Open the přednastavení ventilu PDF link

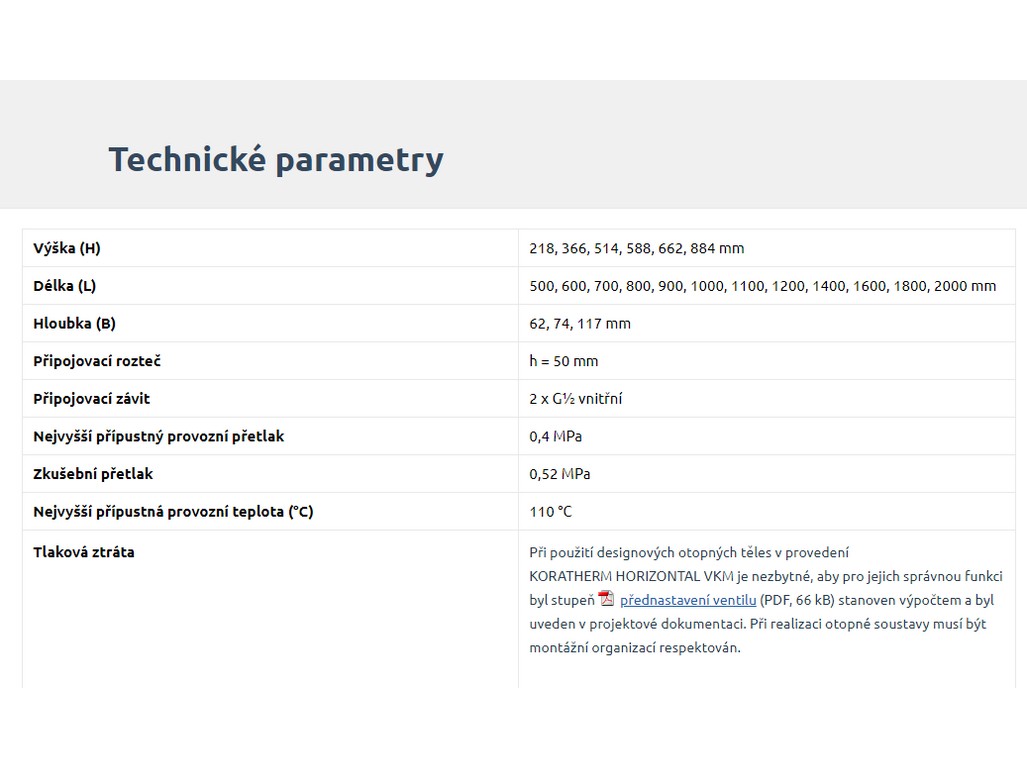pos(687,600)
